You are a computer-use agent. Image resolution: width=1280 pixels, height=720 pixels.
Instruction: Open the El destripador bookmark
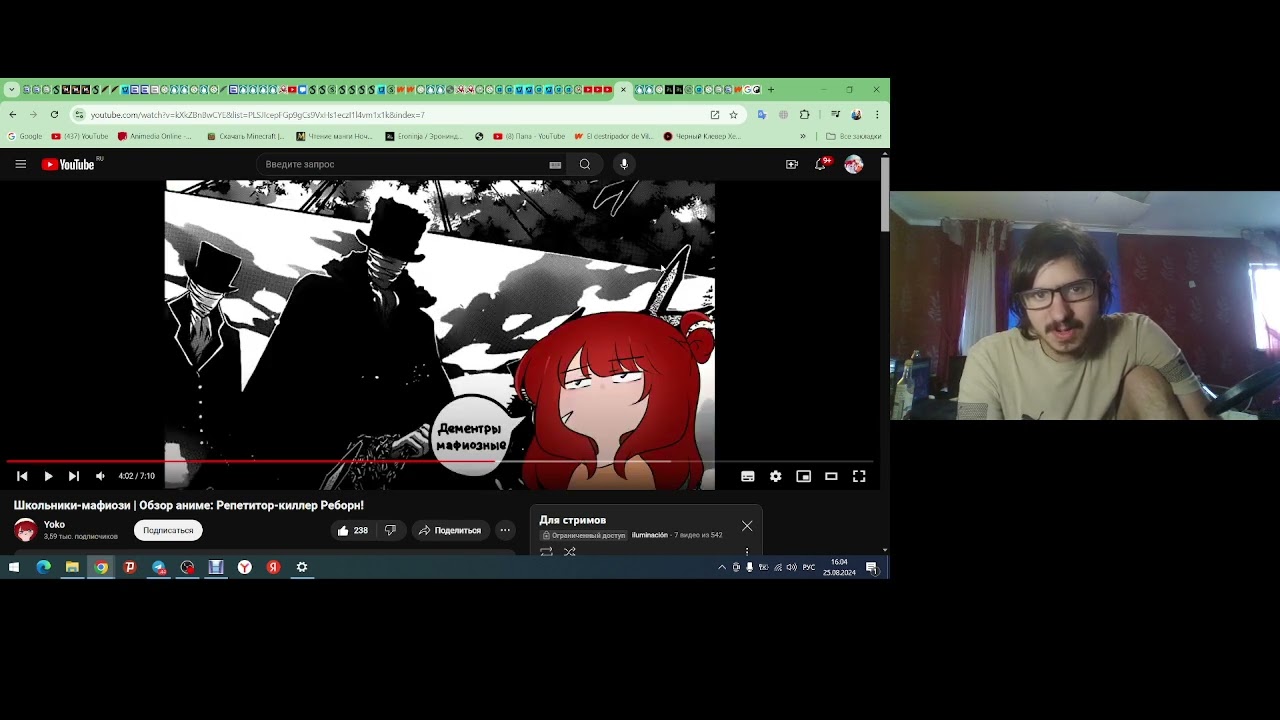pyautogui.click(x=613, y=136)
